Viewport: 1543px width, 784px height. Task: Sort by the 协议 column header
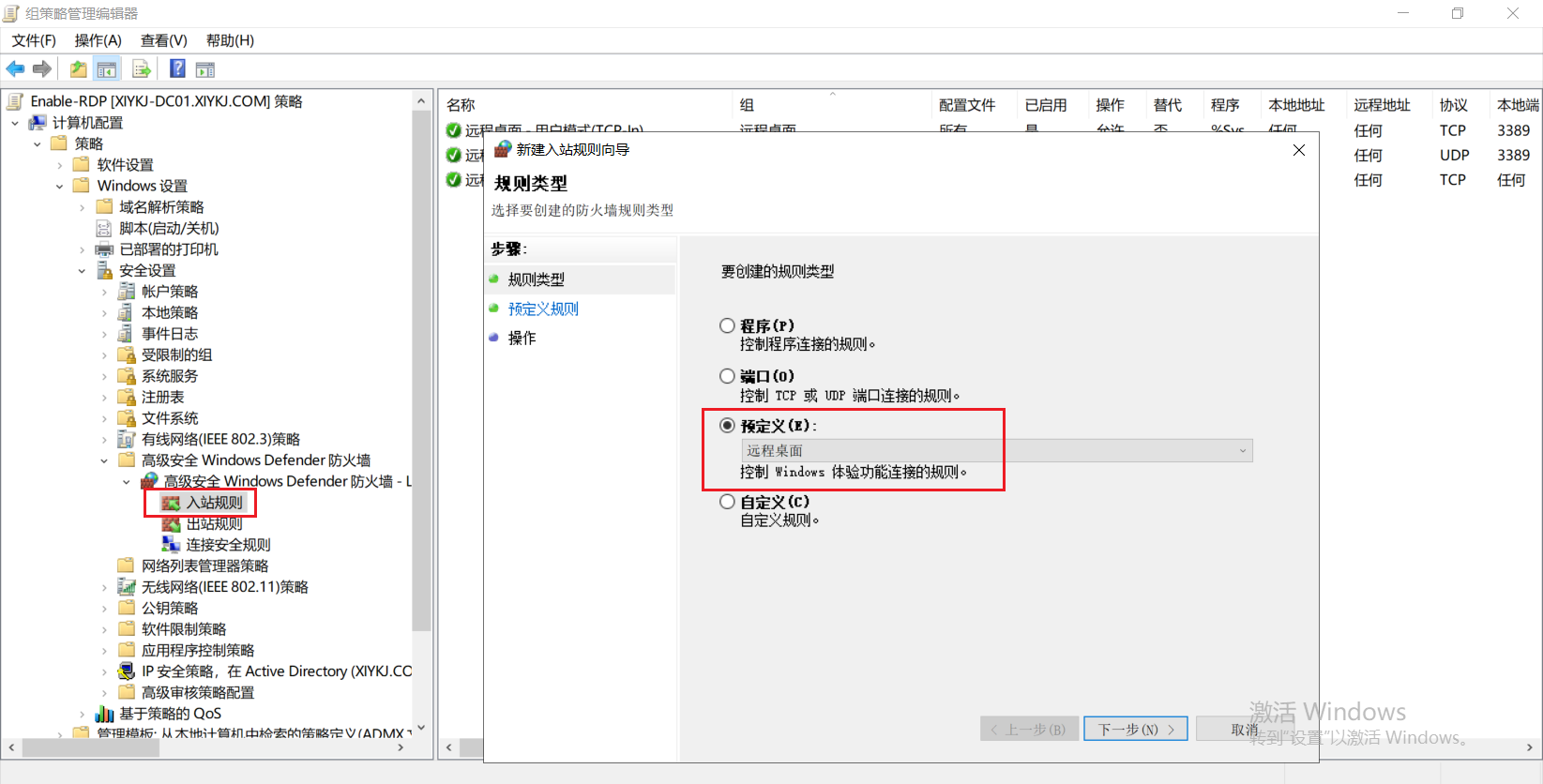(1460, 105)
